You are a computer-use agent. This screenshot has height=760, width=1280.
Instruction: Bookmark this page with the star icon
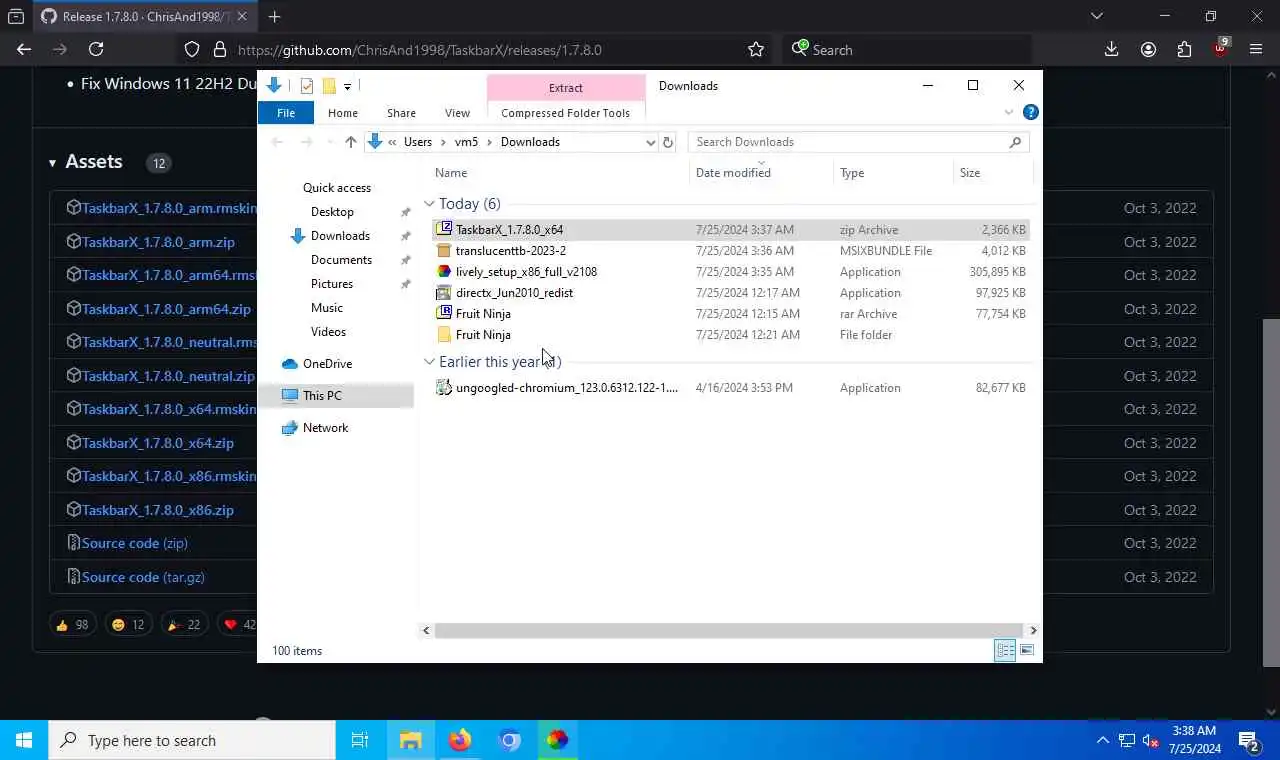pyautogui.click(x=756, y=49)
